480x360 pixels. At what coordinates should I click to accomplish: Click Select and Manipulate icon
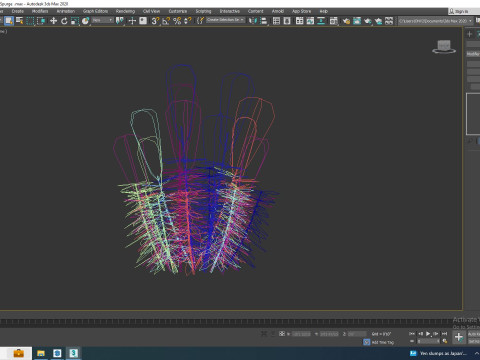(132, 21)
